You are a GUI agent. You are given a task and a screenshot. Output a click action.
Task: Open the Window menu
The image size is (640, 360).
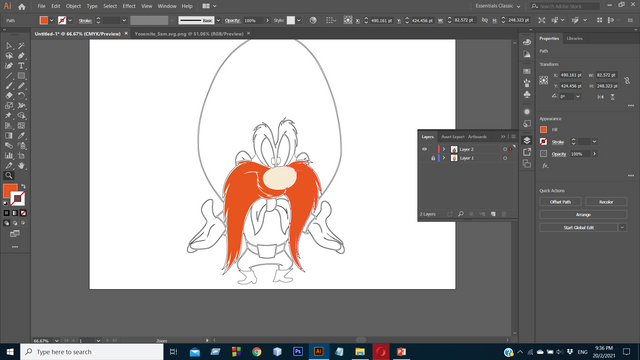(x=167, y=6)
